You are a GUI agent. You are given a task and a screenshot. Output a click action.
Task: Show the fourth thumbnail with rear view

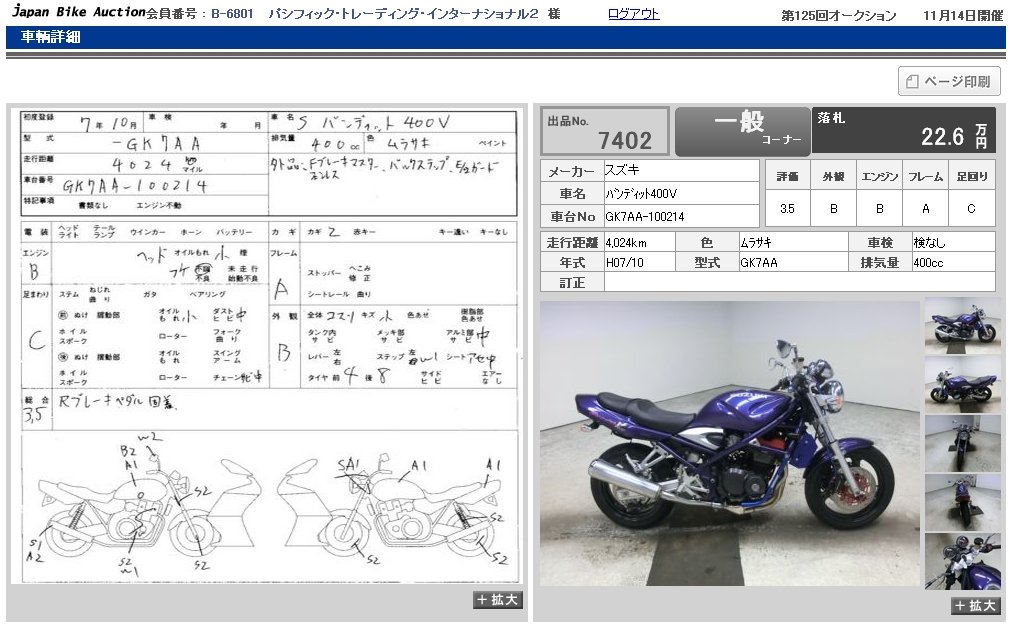pyautogui.click(x=962, y=503)
